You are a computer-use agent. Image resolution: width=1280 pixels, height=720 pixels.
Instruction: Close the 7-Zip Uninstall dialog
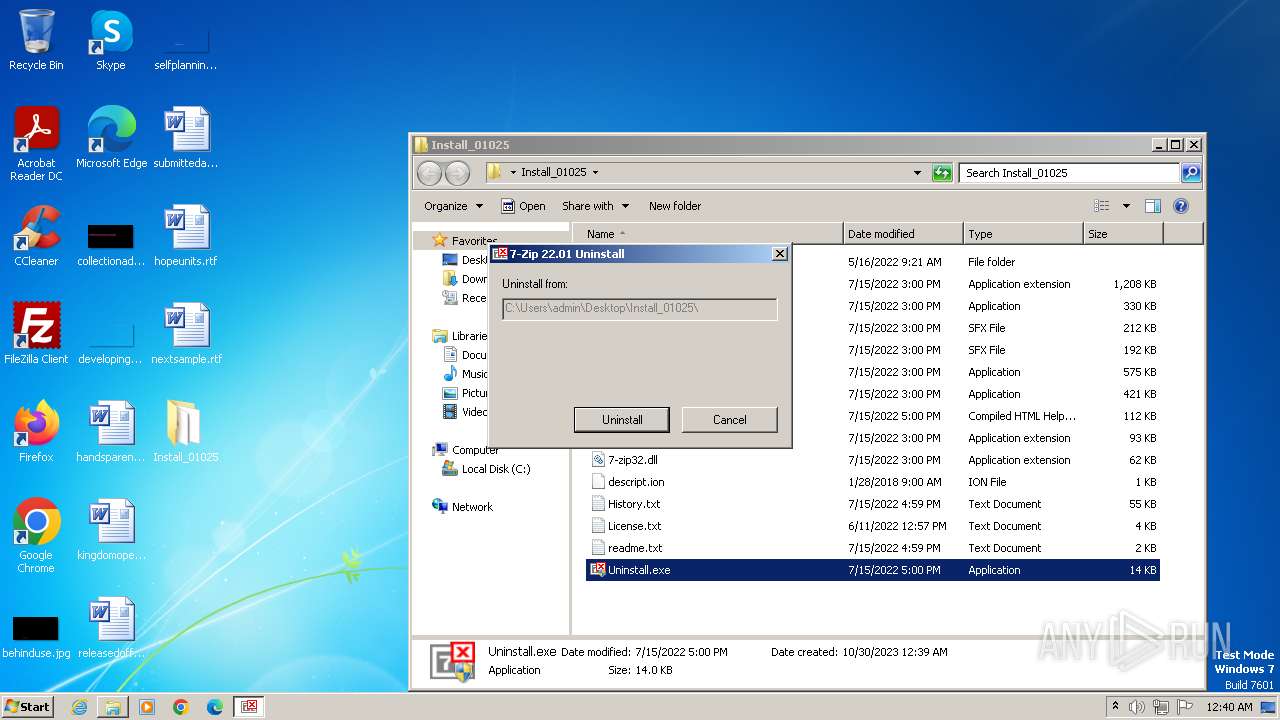coord(780,254)
